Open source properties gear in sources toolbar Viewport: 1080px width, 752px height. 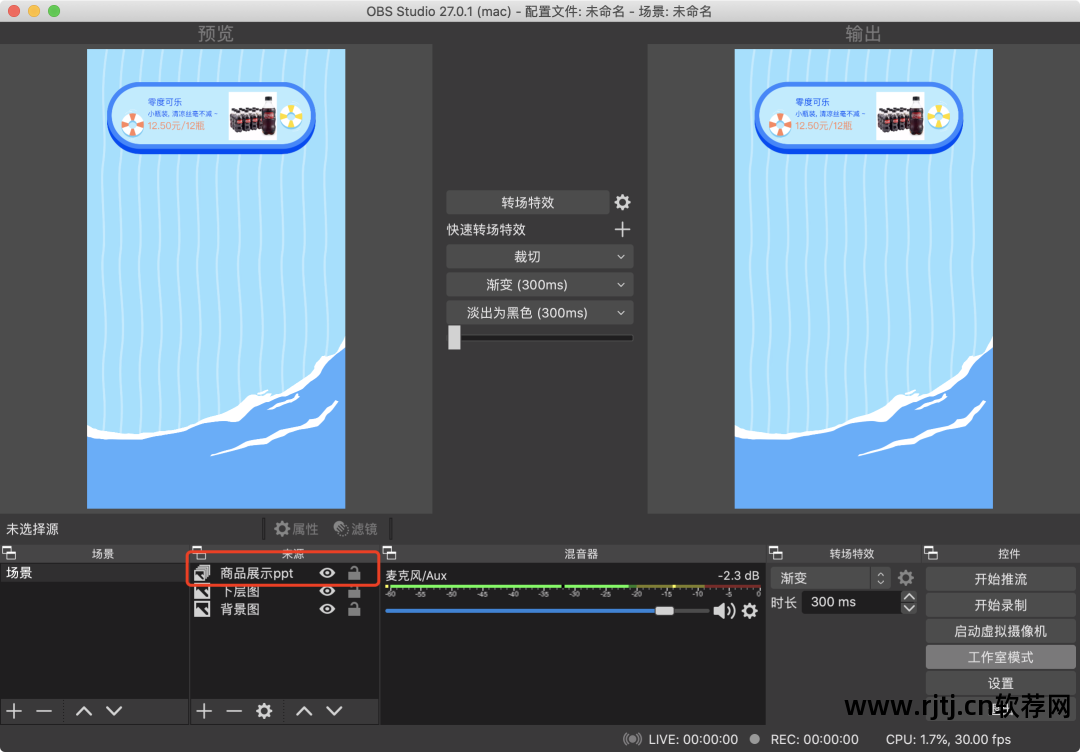(x=264, y=711)
